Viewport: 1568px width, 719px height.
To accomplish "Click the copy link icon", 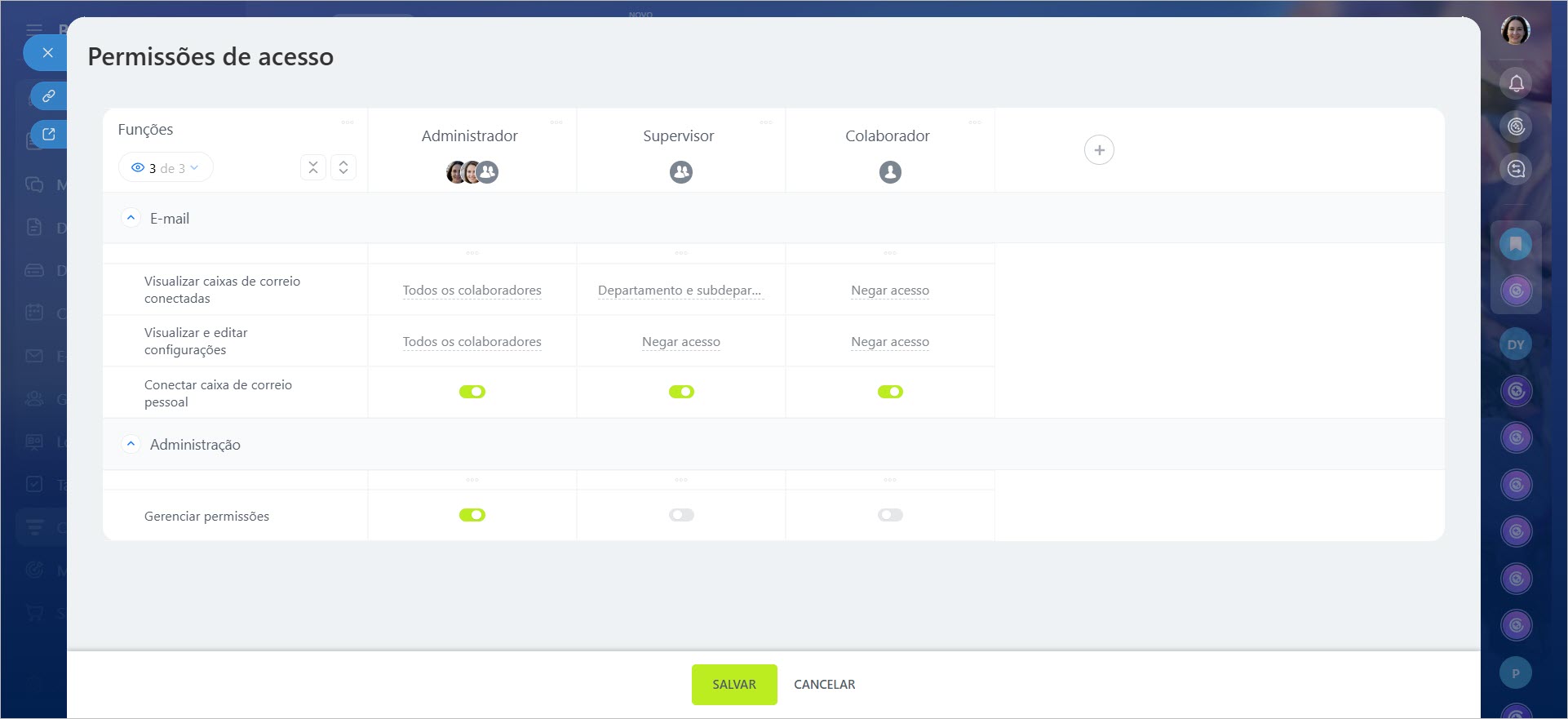I will [x=49, y=96].
